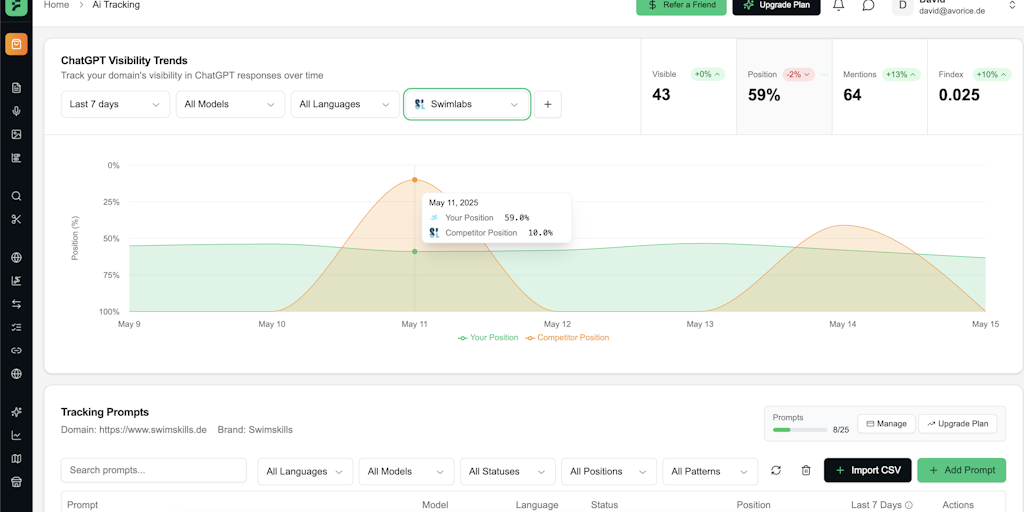
Task: Select the microphone icon in sidebar
Action: [16, 111]
